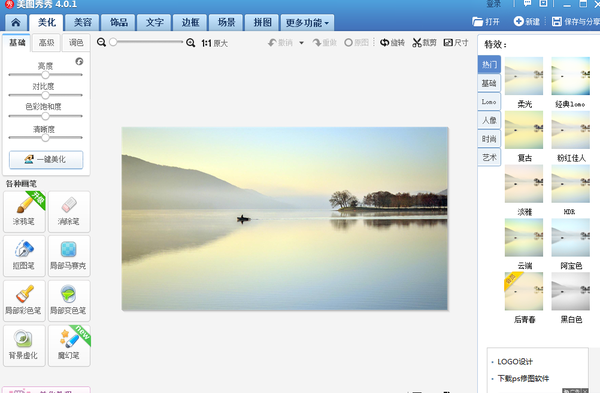
Task: Select the 涂鸦笔 doodle brush tool
Action: [x=24, y=212]
